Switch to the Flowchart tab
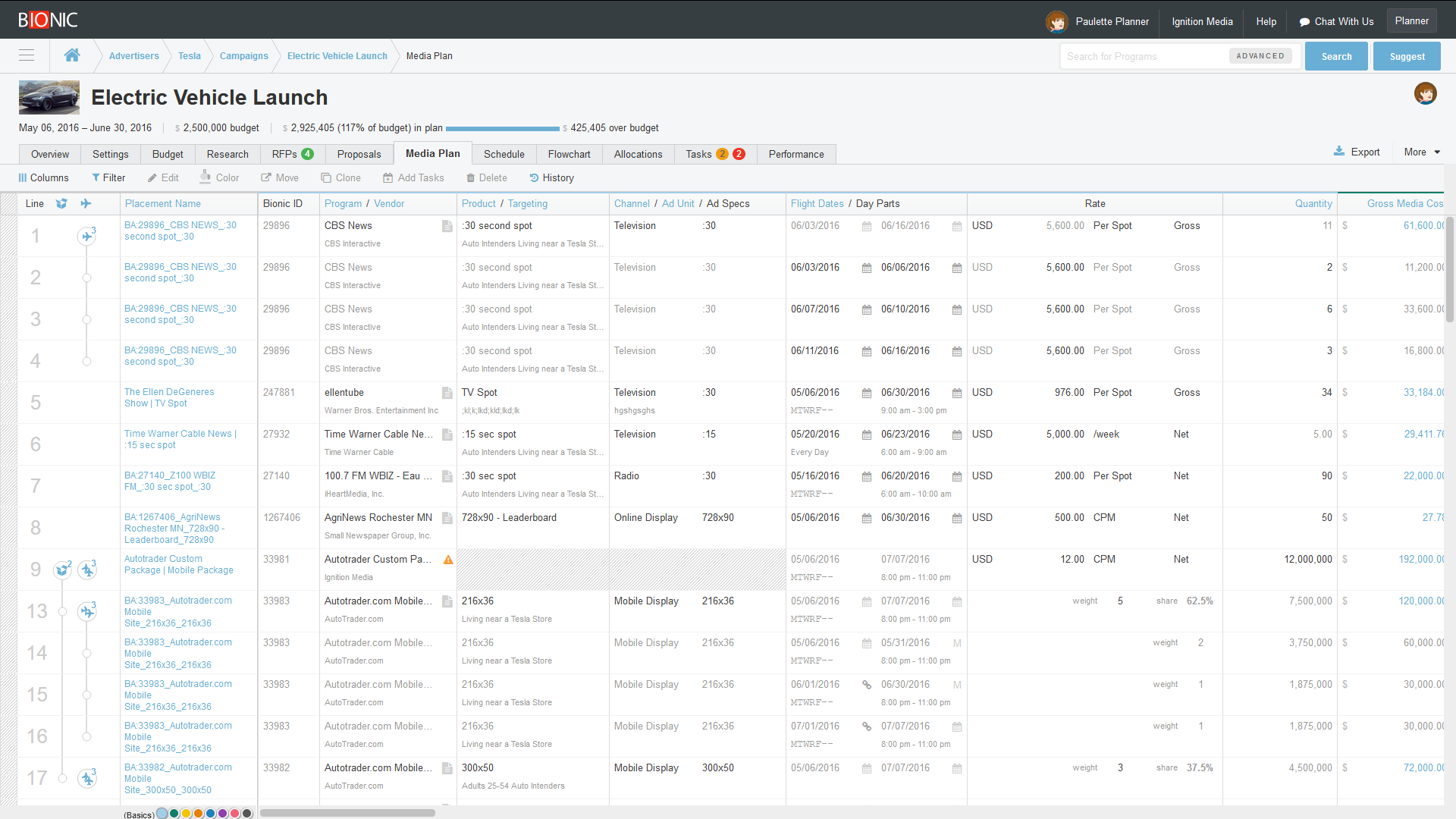This screenshot has width=1456, height=819. tap(569, 154)
